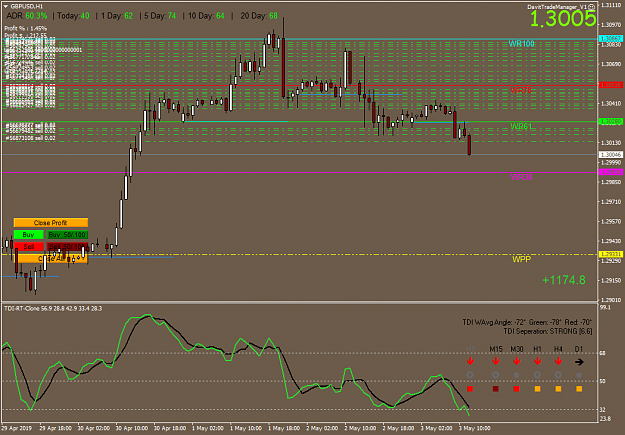Click the TDI Seperation: STRONG text

click(x=548, y=331)
